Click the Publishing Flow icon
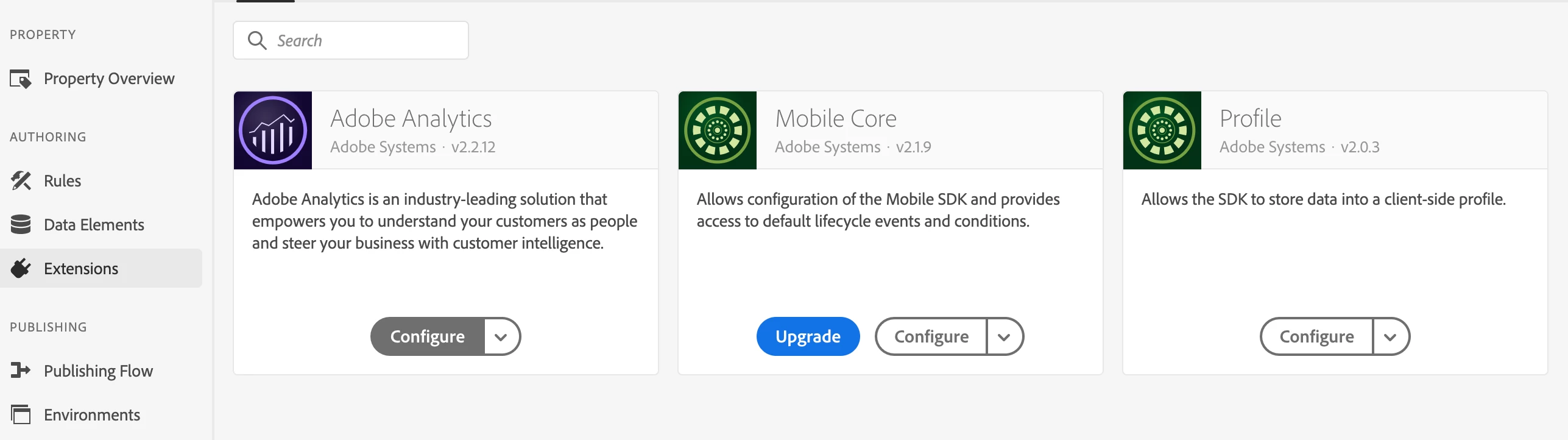 21,371
